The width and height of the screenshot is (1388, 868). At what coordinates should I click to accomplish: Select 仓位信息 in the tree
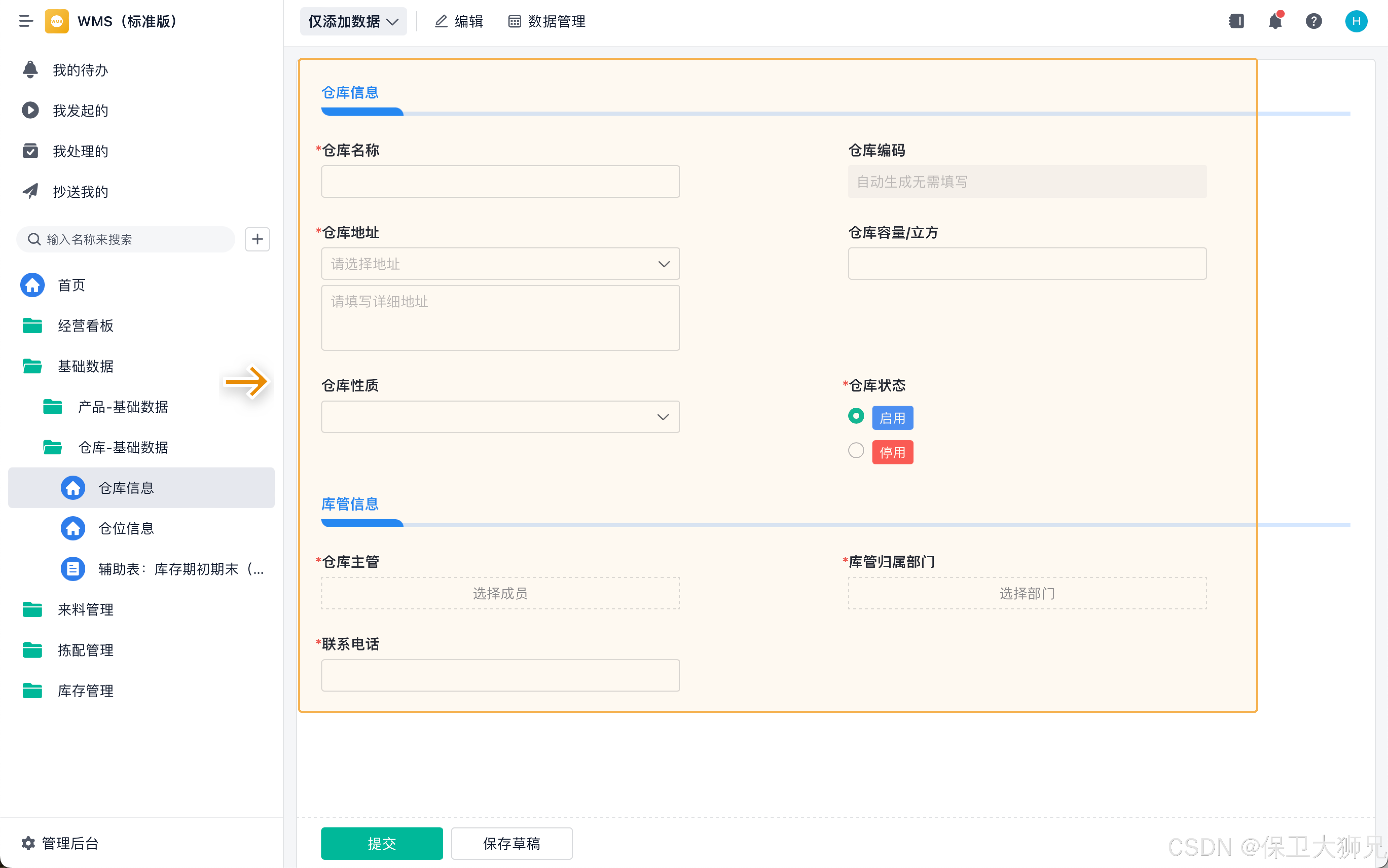[141, 529]
